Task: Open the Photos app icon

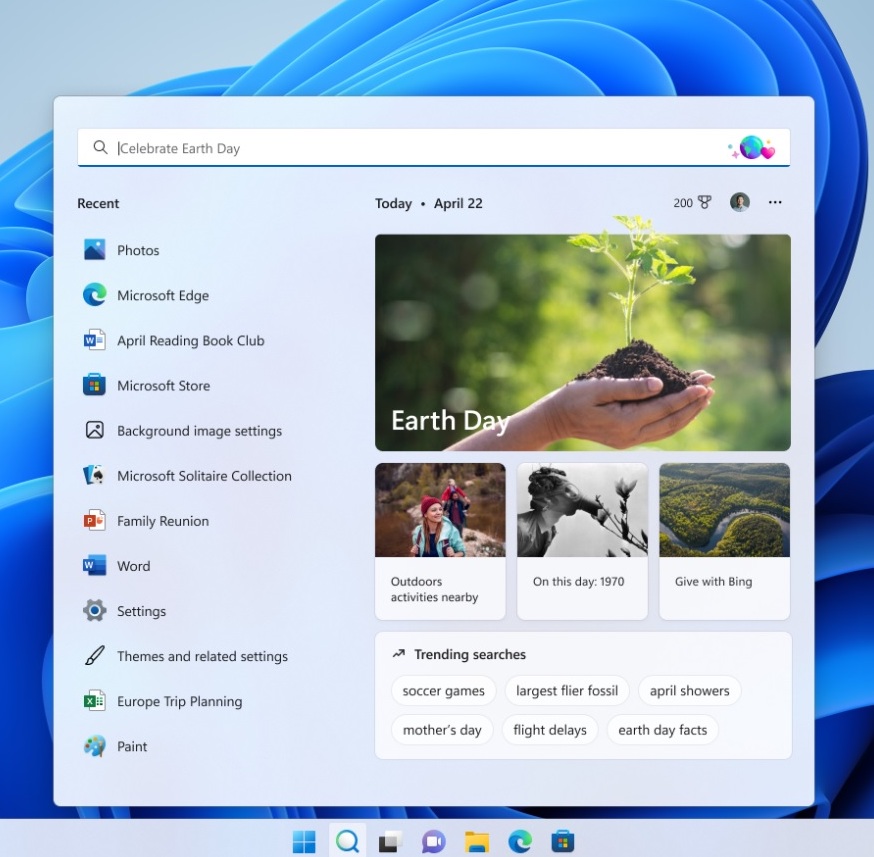Action: 95,250
